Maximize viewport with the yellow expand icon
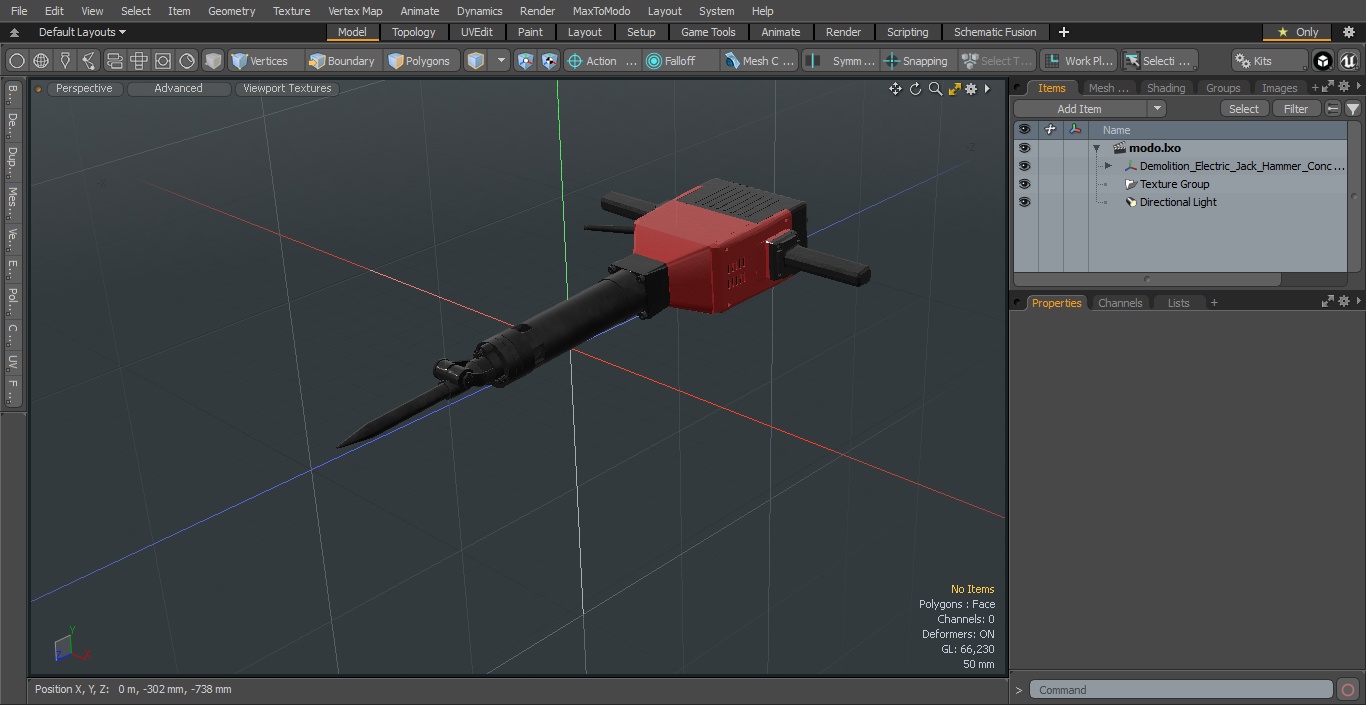 tap(954, 89)
